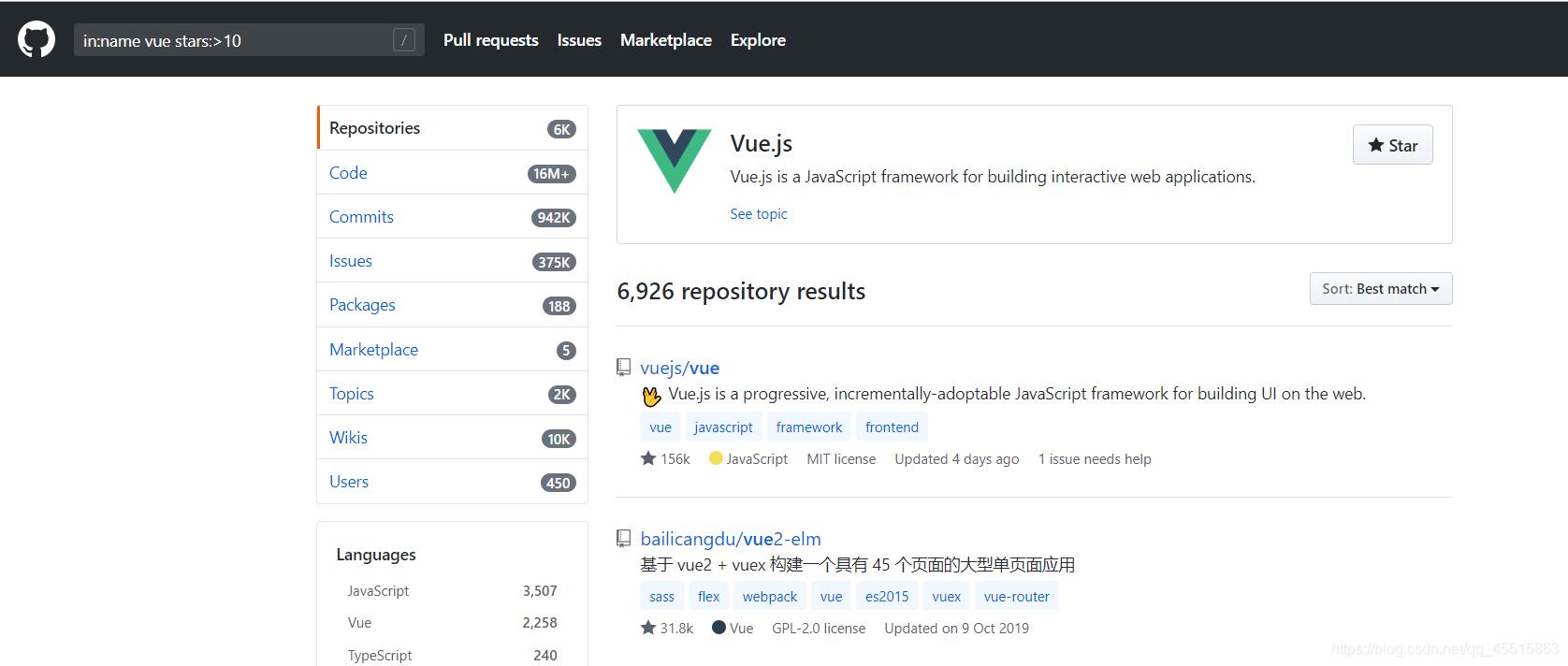Open Issues in the top navigation bar
The width and height of the screenshot is (1568, 666).
[579, 40]
